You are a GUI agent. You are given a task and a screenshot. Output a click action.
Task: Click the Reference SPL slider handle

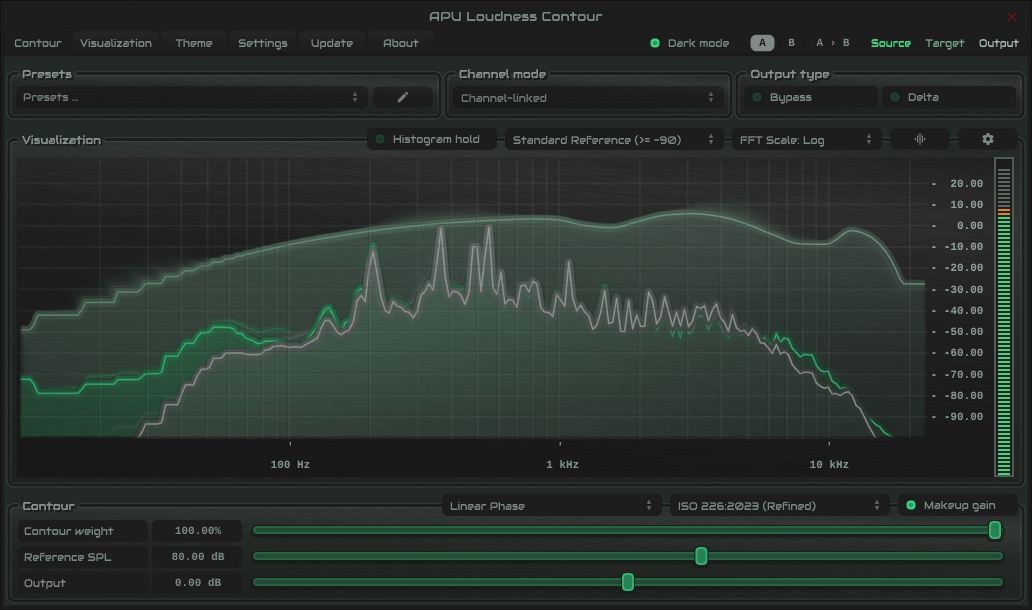click(x=702, y=556)
